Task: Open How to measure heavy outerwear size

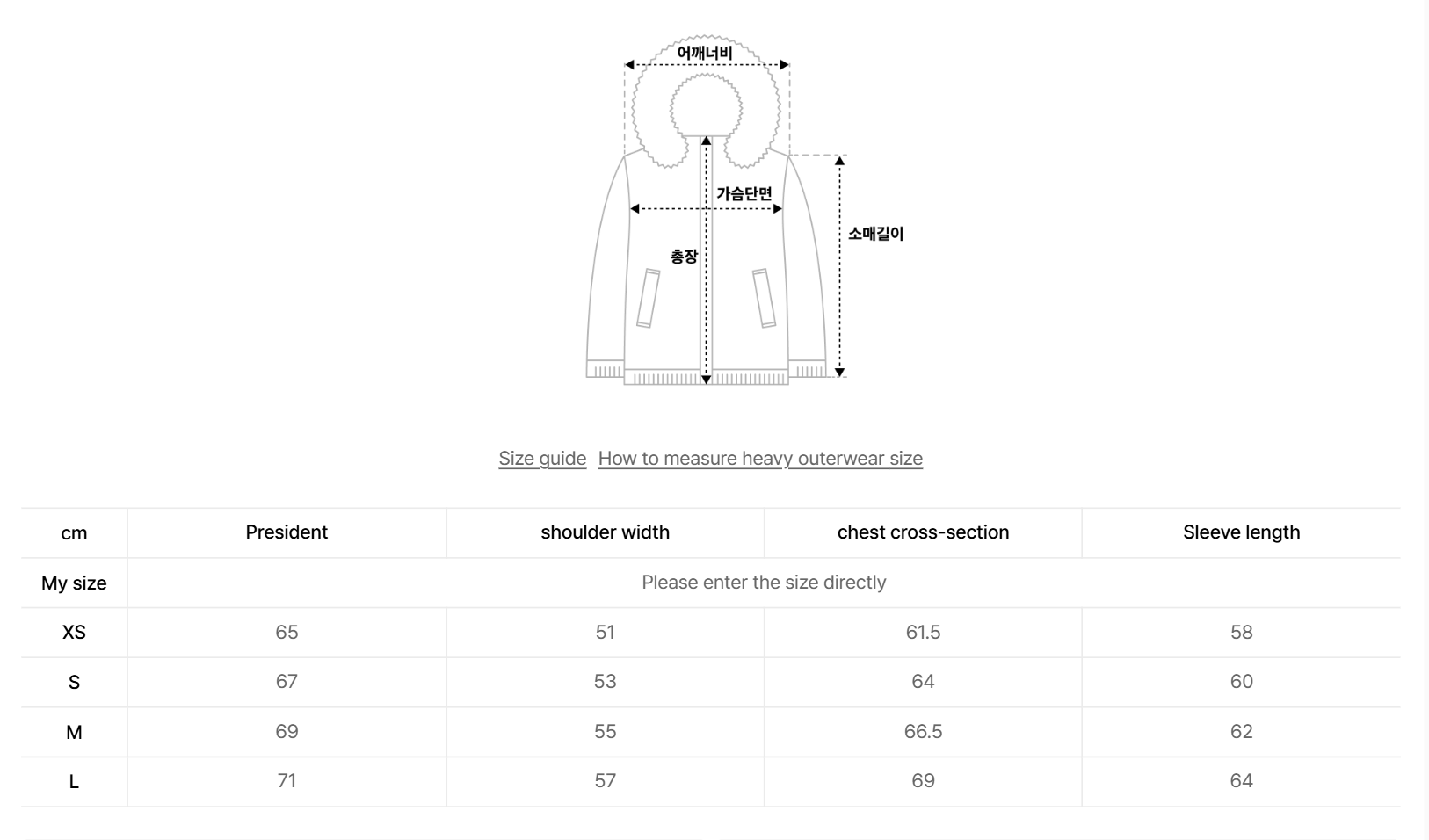Action: tap(759, 458)
